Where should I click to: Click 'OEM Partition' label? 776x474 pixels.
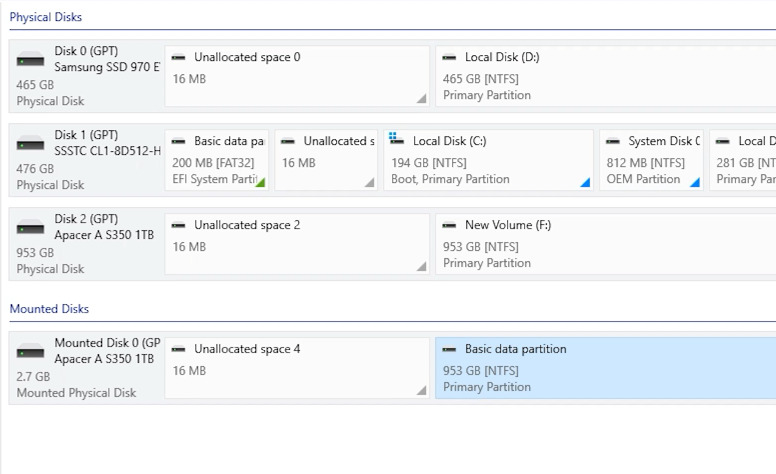[643, 179]
